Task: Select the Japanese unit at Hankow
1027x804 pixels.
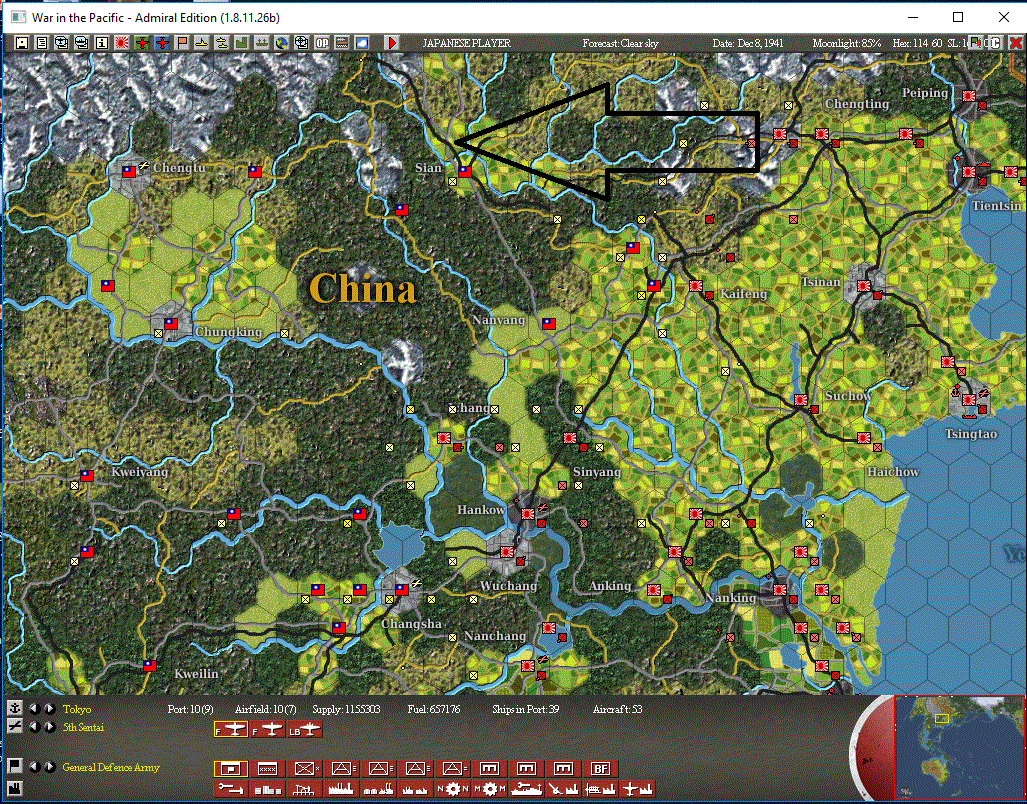Action: click(x=527, y=514)
